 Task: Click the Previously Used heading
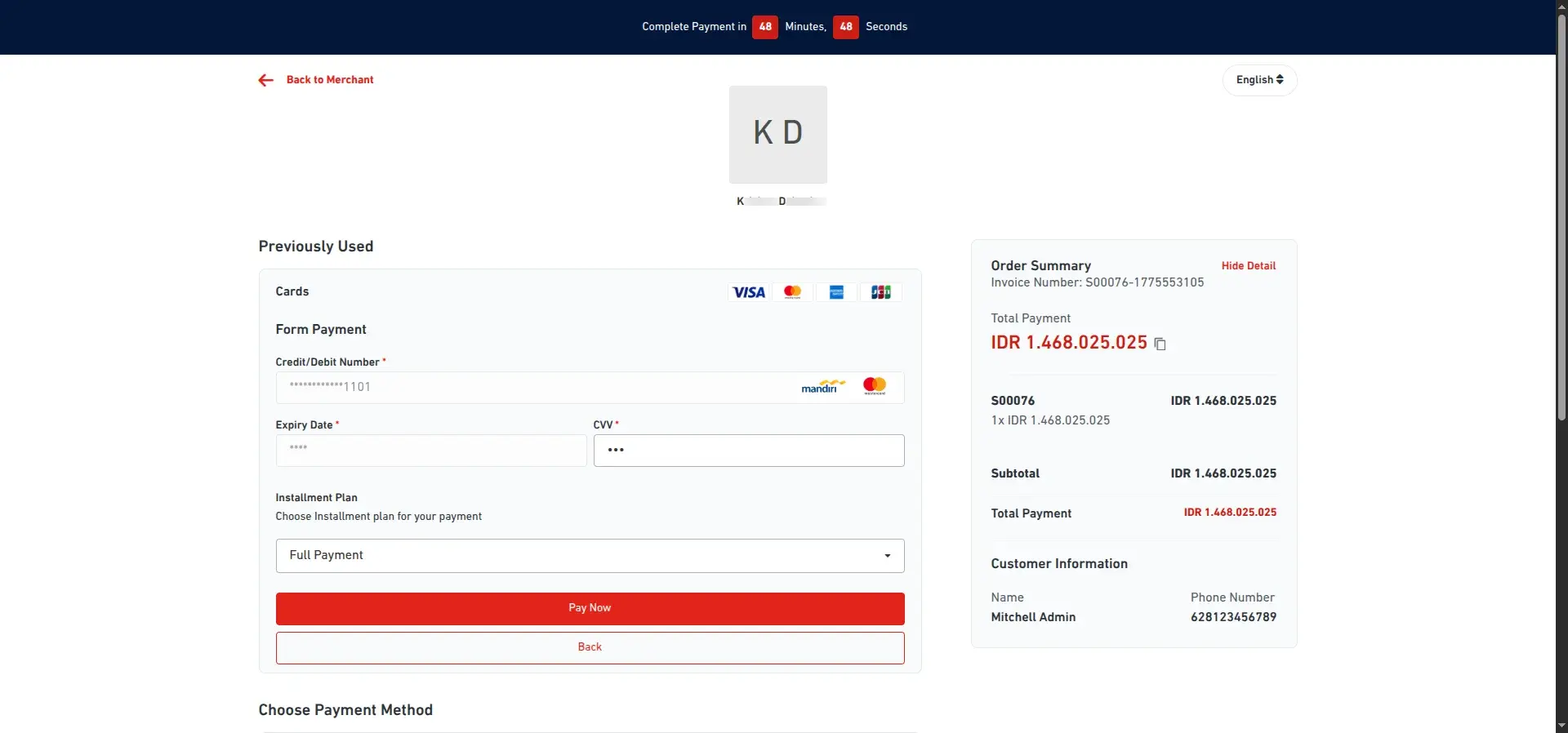[316, 247]
